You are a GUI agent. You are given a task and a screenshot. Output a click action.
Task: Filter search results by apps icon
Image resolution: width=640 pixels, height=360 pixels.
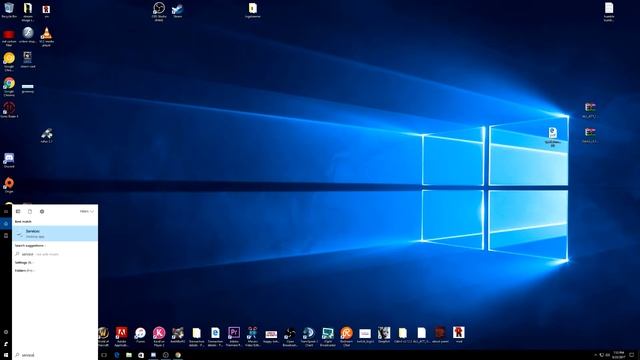(x=18, y=211)
